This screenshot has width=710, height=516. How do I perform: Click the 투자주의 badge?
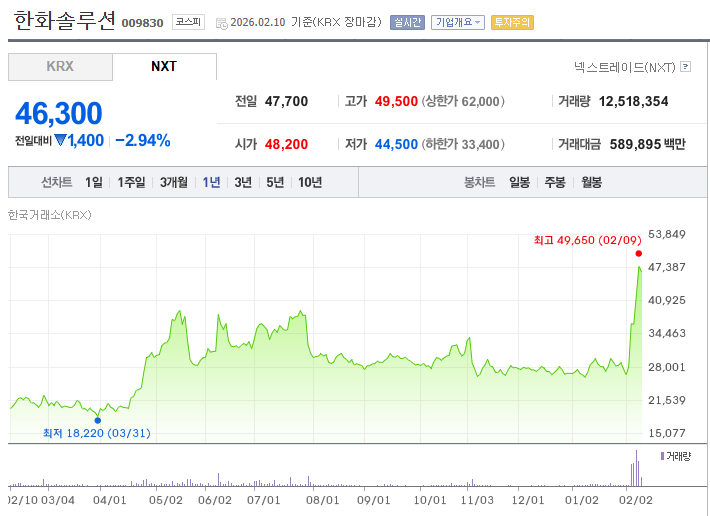pyautogui.click(x=512, y=22)
